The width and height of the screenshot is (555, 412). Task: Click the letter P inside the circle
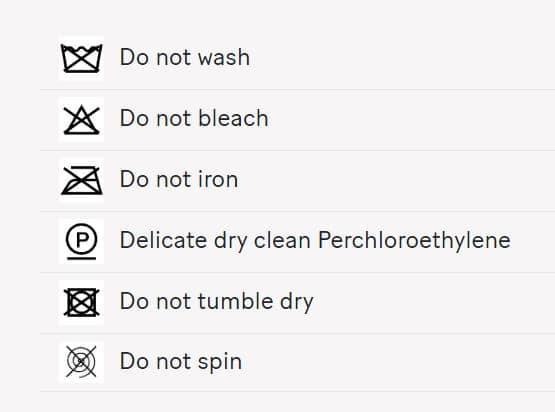click(82, 239)
